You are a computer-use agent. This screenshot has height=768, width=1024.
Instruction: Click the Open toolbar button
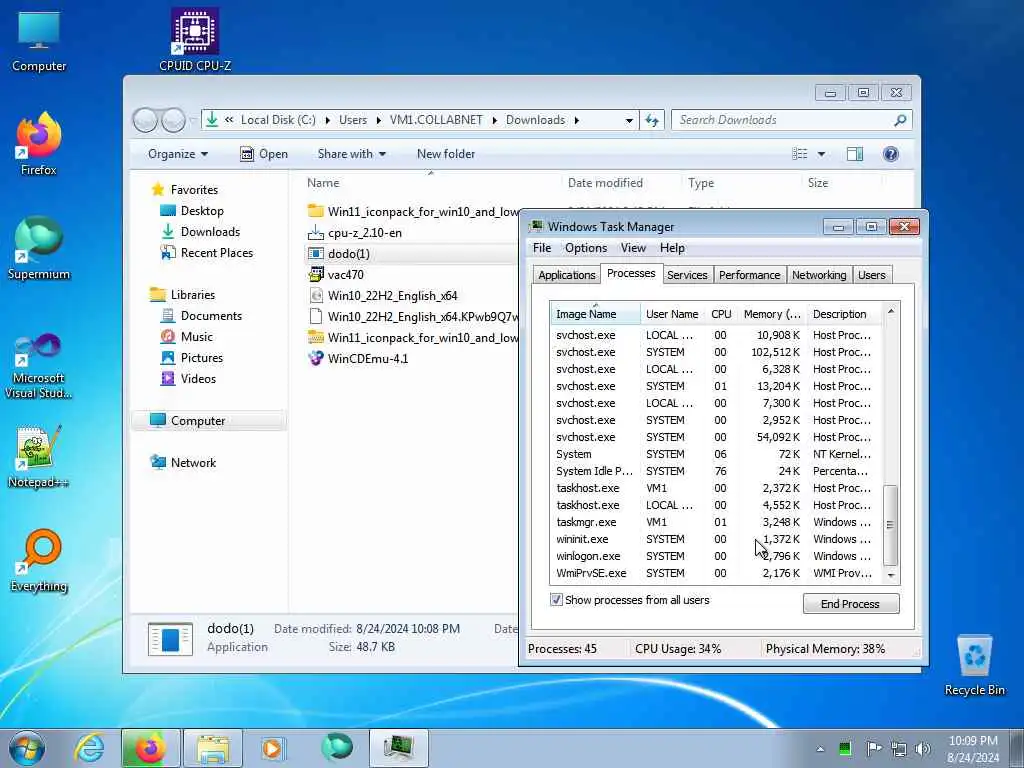(x=264, y=154)
